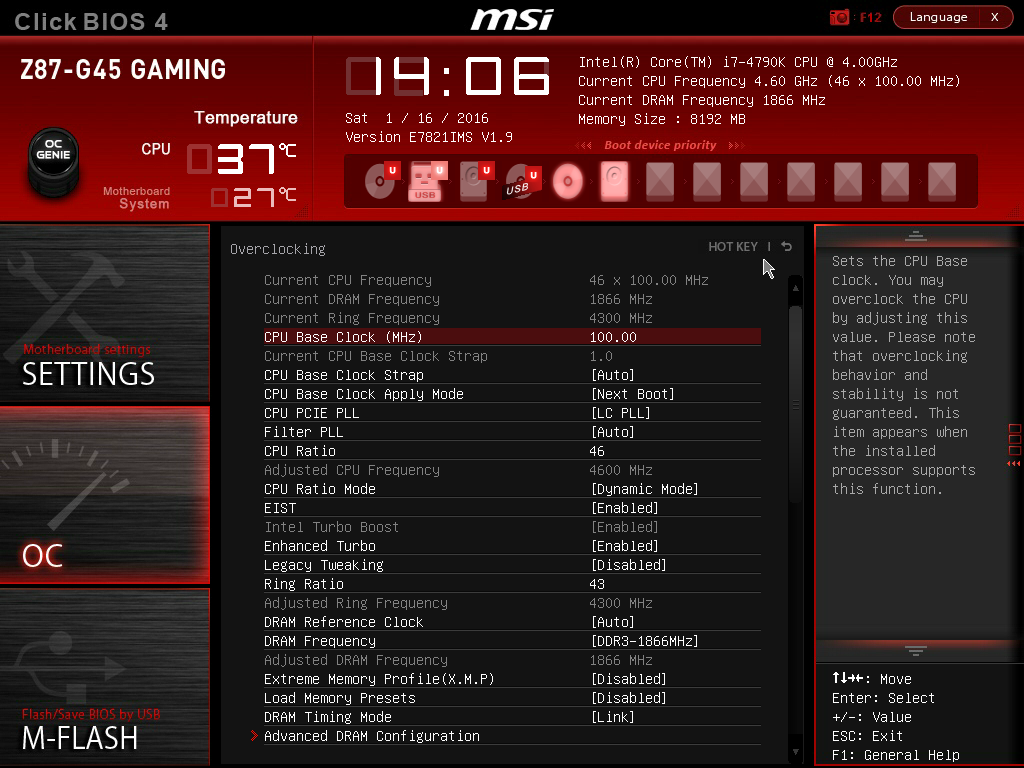Image resolution: width=1024 pixels, height=768 pixels.
Task: Click the Intel Turbo Boost Enabled value
Action: 625,527
